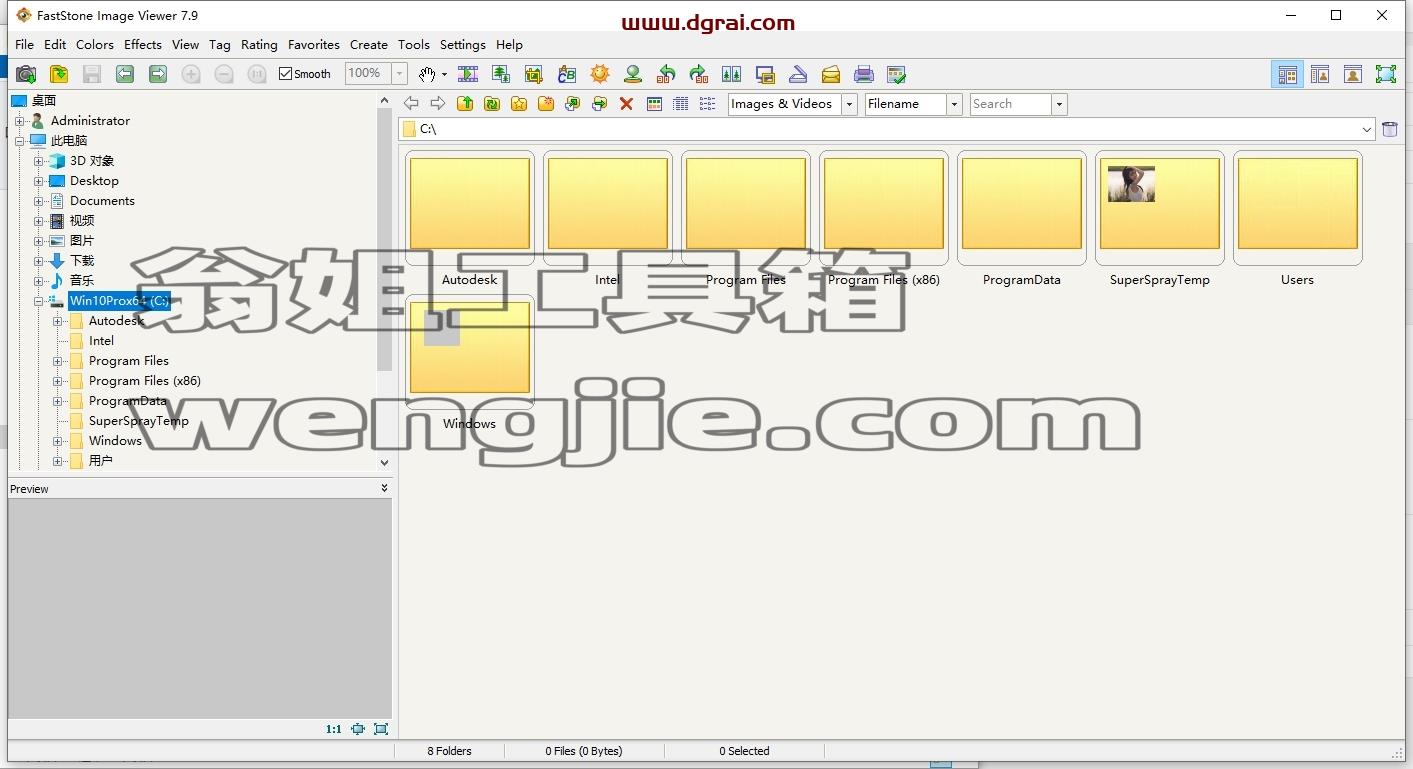Screen dimensions: 1413x769
Task: Open the Favorites menu
Action: tap(314, 45)
